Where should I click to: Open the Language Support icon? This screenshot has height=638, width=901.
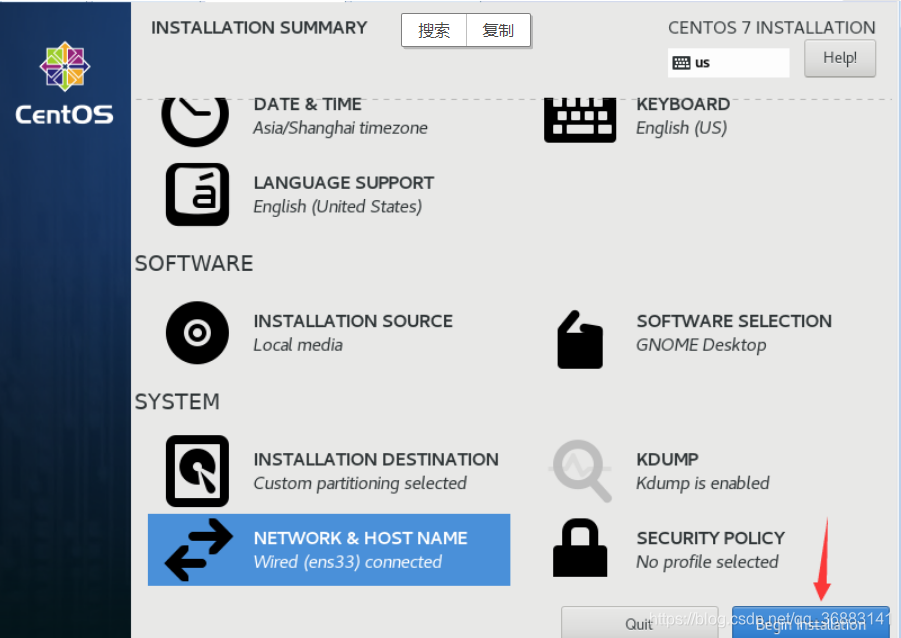197,194
